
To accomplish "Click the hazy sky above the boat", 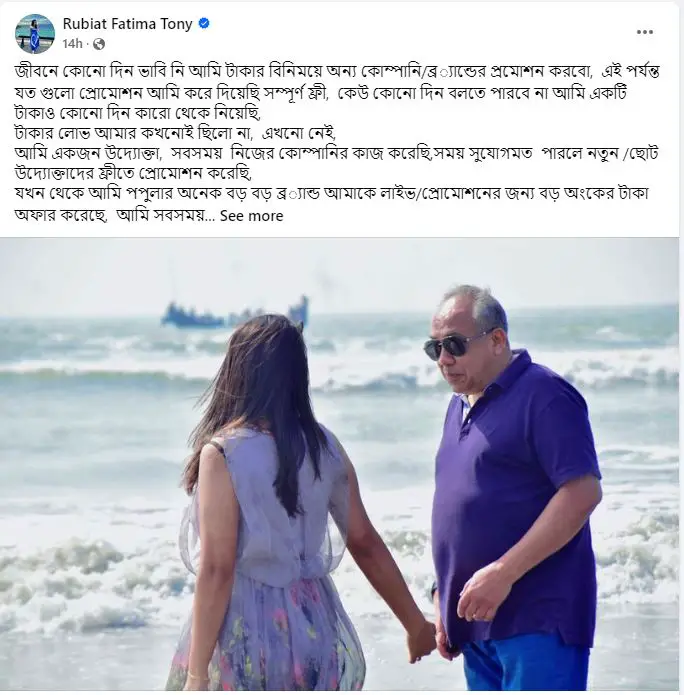I will (x=235, y=268).
